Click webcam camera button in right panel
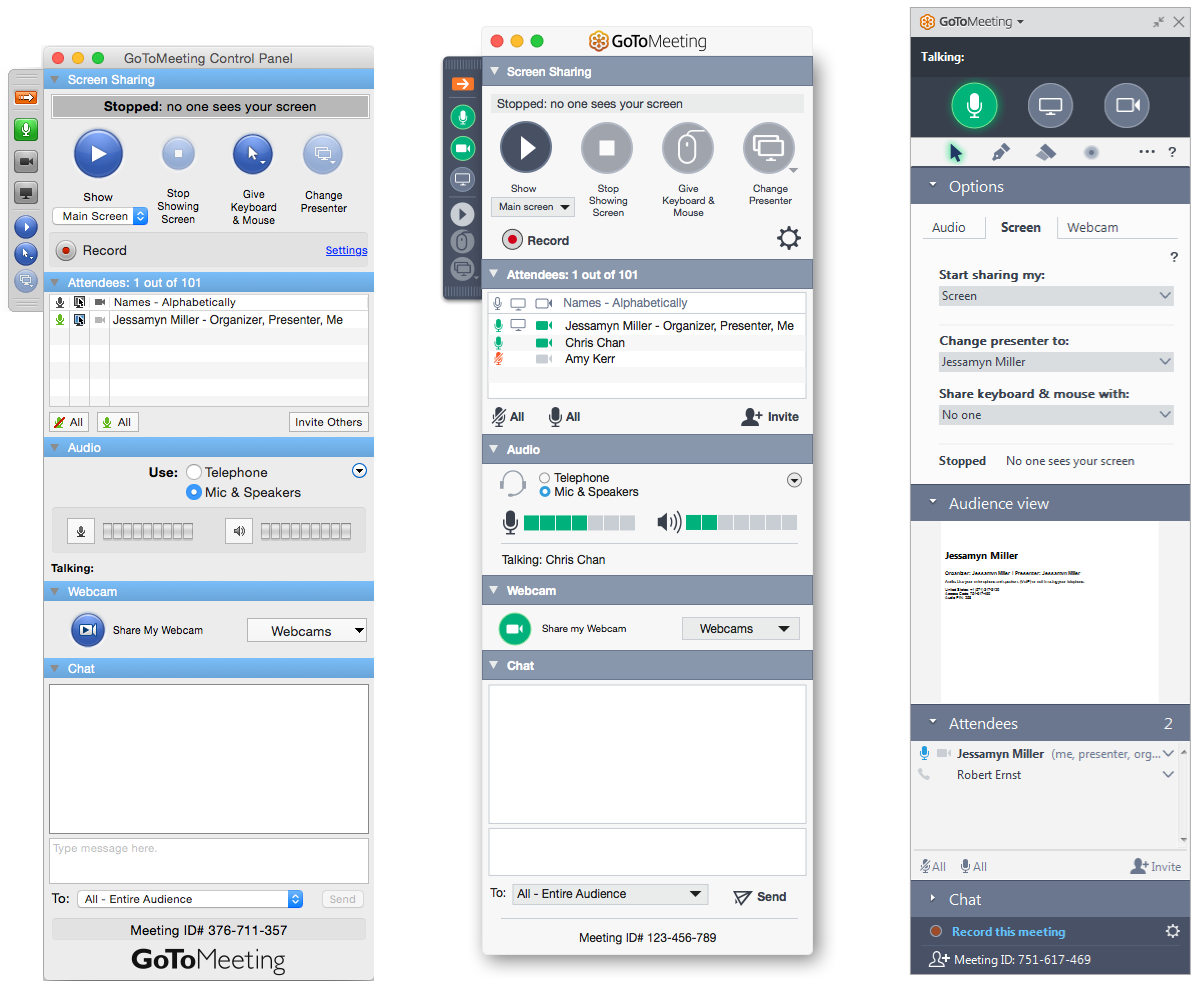The image size is (1195, 981). point(1126,105)
